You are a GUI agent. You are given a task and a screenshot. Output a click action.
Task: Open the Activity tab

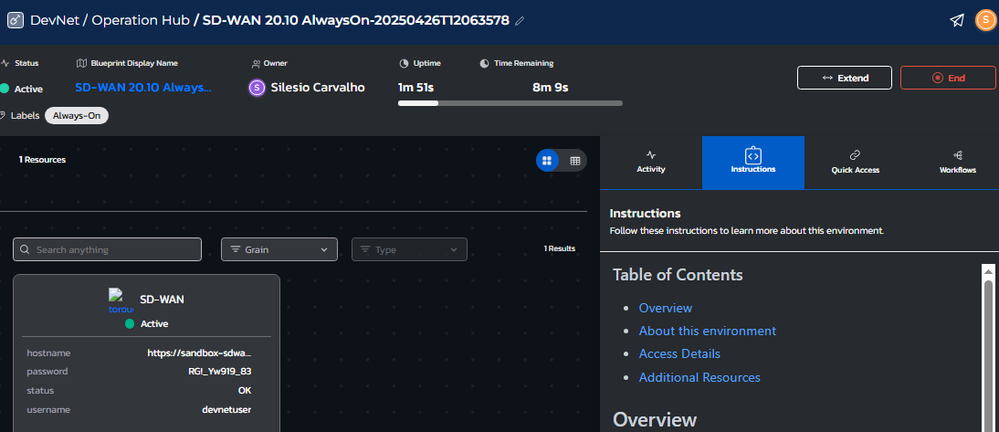650,162
